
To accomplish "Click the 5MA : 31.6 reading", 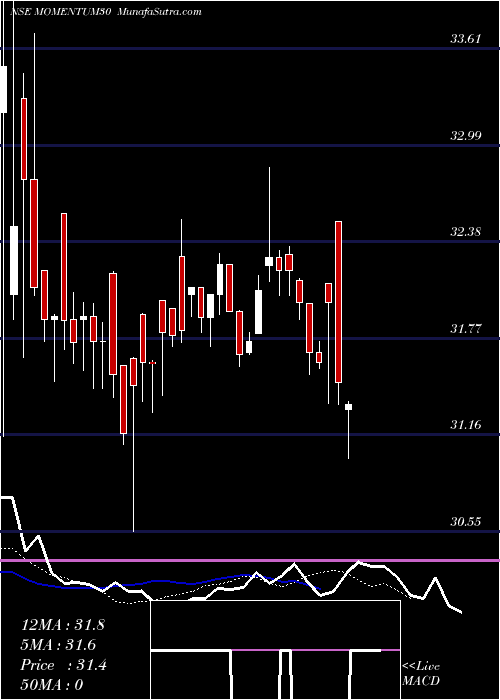I will [58, 645].
